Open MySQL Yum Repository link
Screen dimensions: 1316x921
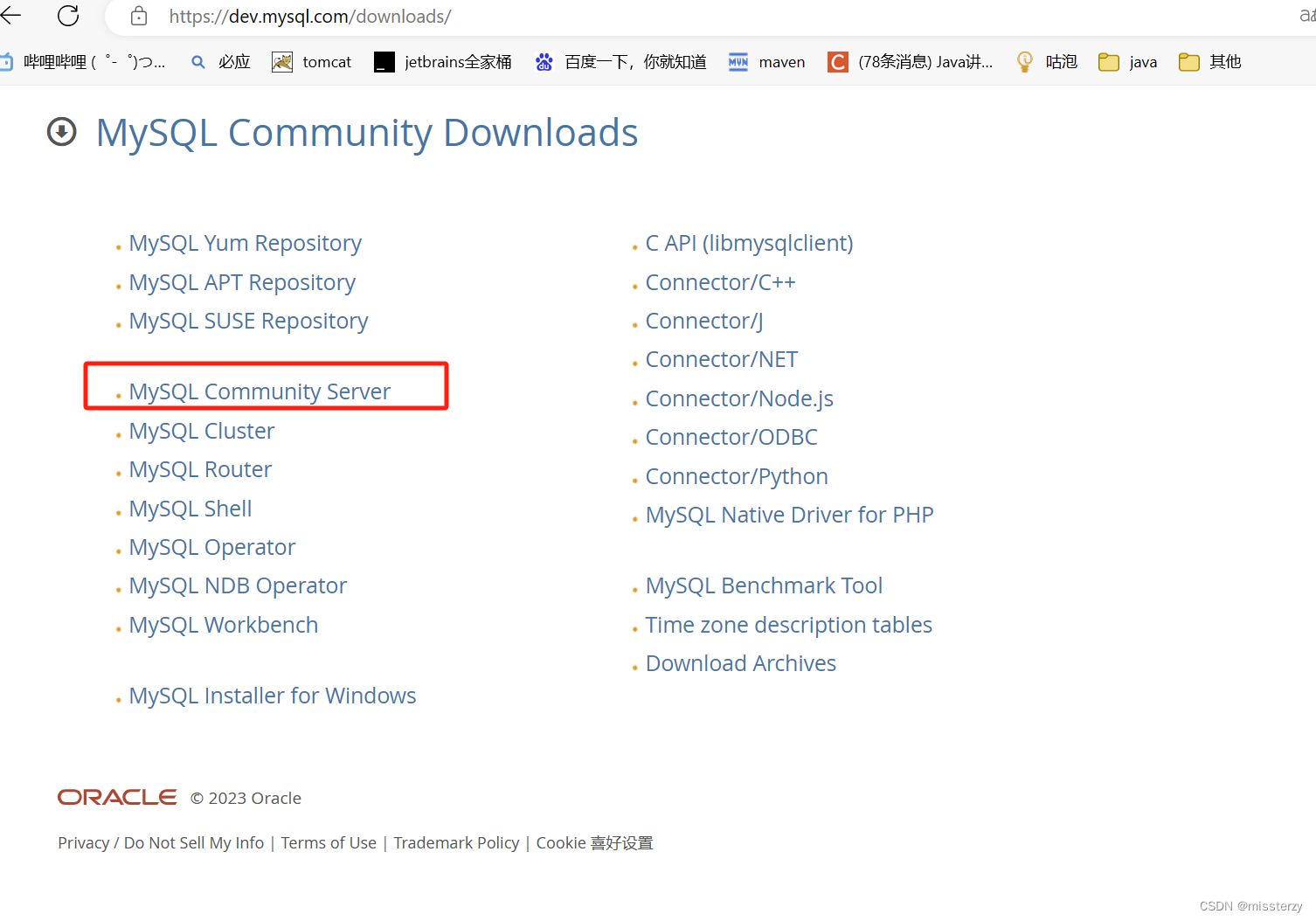click(x=245, y=243)
